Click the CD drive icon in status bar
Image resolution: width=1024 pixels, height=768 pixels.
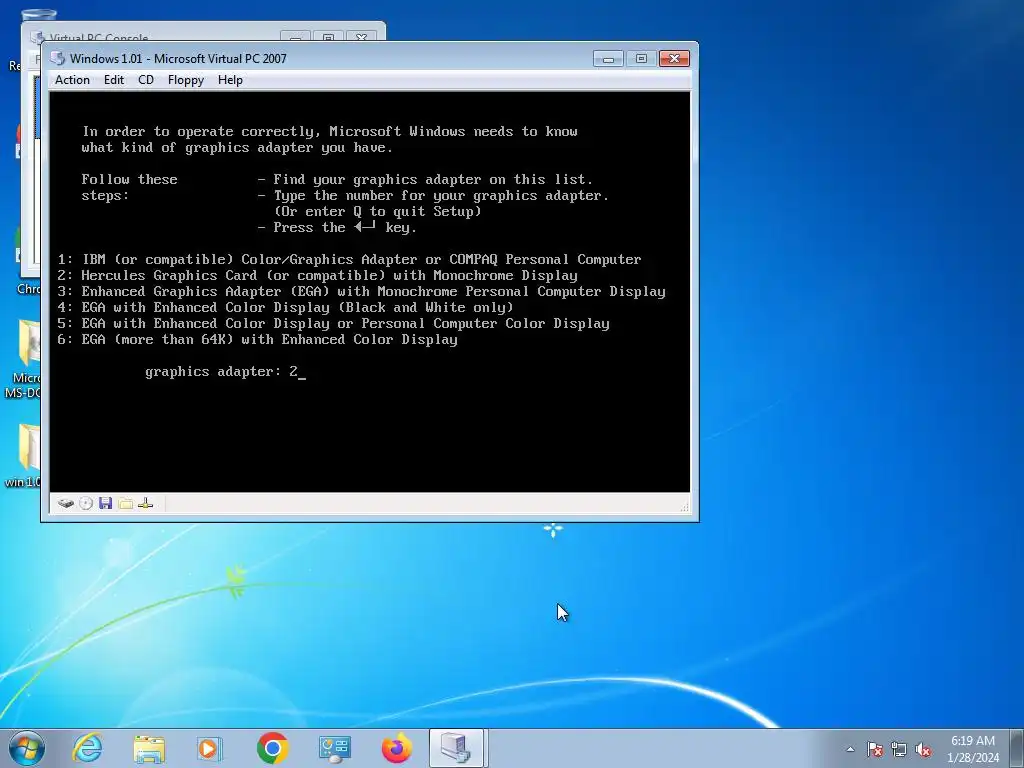pos(86,503)
